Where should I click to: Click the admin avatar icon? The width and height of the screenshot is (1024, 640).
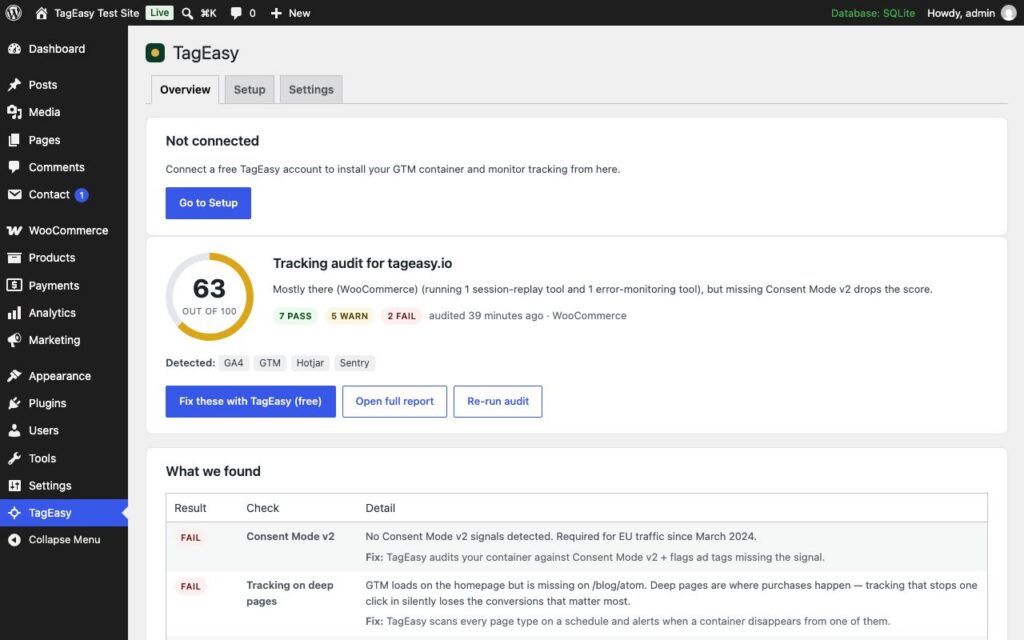(1009, 13)
